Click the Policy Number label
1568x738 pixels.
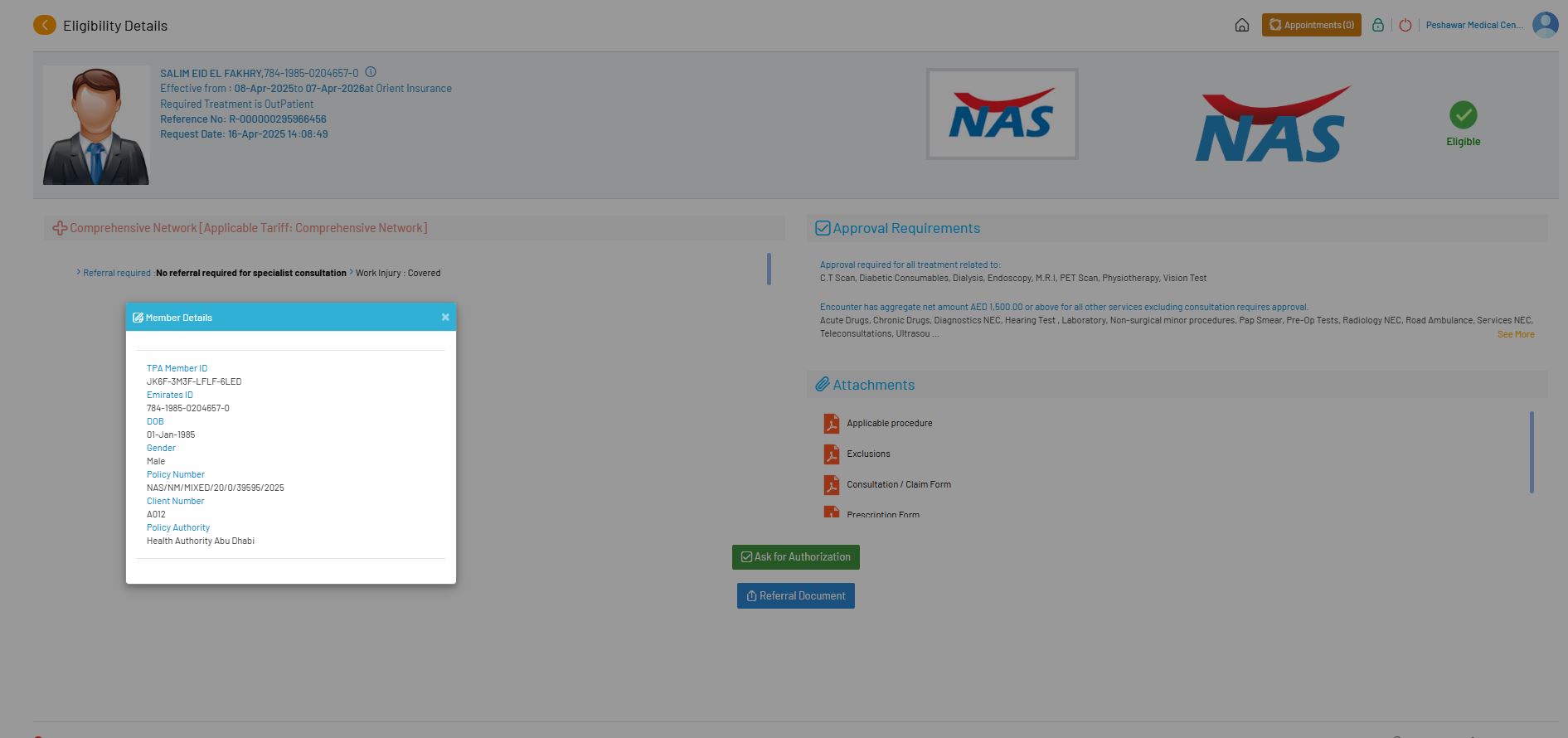coord(176,474)
